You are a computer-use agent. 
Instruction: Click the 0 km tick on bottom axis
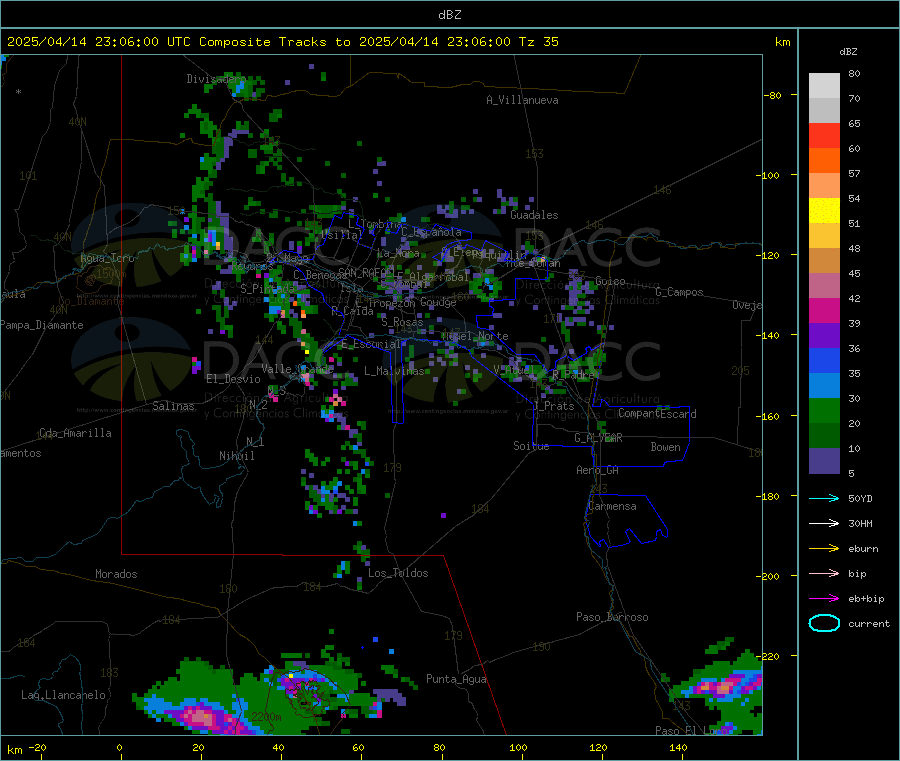[x=119, y=747]
